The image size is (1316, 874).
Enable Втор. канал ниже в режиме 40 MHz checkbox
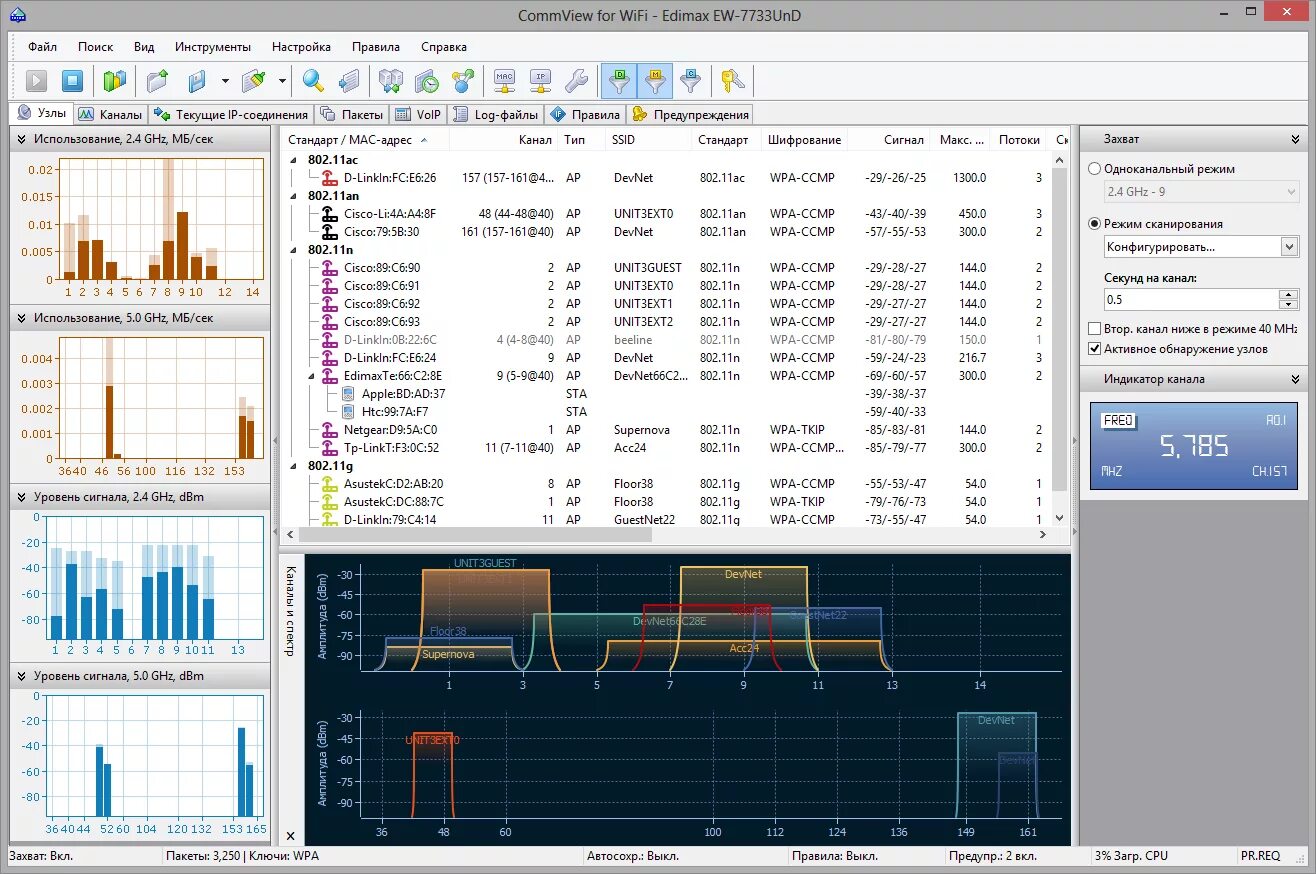(x=1094, y=329)
